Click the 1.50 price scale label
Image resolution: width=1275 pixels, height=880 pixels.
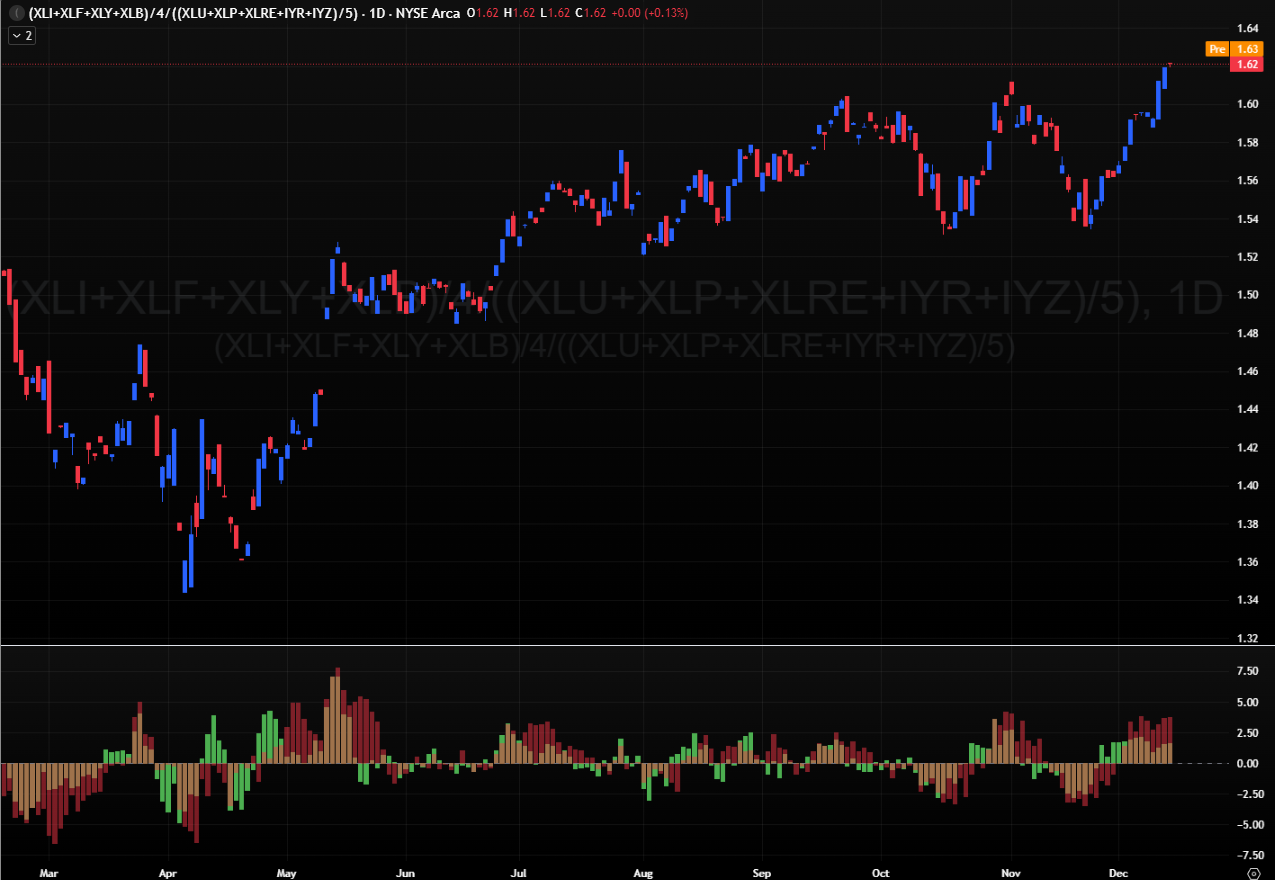[x=1247, y=295]
